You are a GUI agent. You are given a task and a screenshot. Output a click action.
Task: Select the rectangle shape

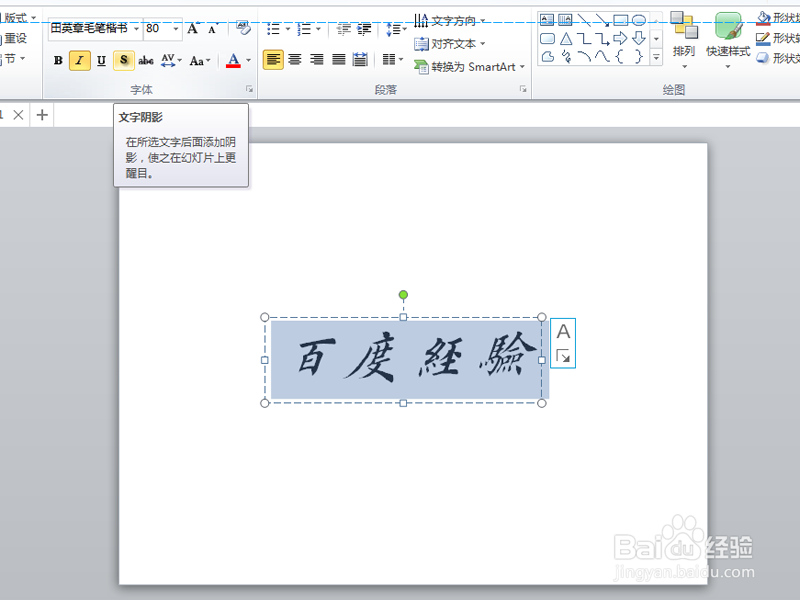(620, 20)
